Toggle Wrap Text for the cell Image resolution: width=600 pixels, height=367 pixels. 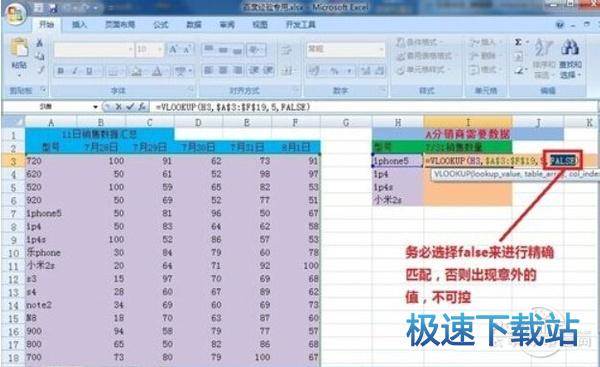click(286, 50)
